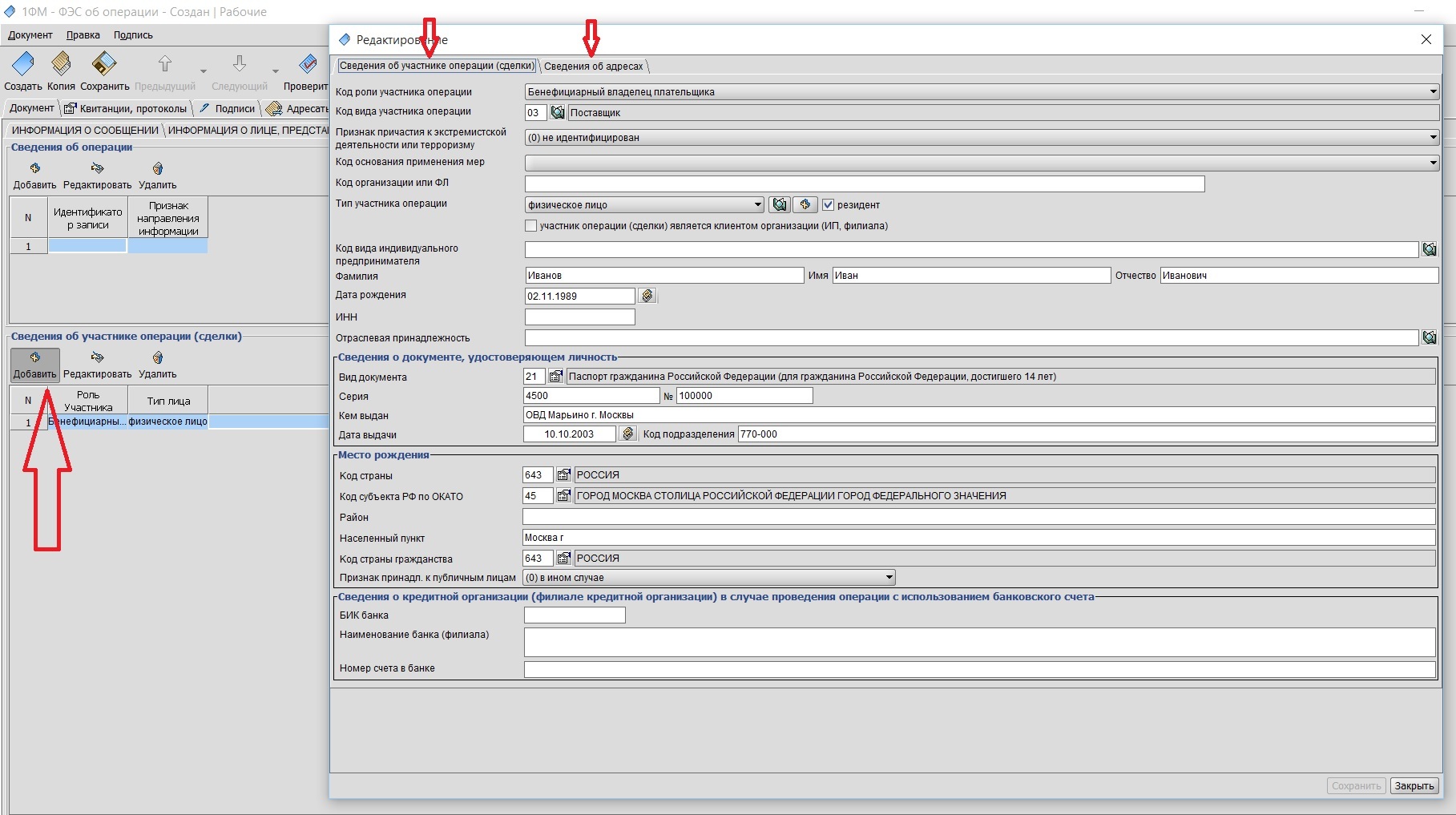Click the БИК банка input field
Image resolution: width=1456 pixels, height=815 pixels.
(575, 615)
